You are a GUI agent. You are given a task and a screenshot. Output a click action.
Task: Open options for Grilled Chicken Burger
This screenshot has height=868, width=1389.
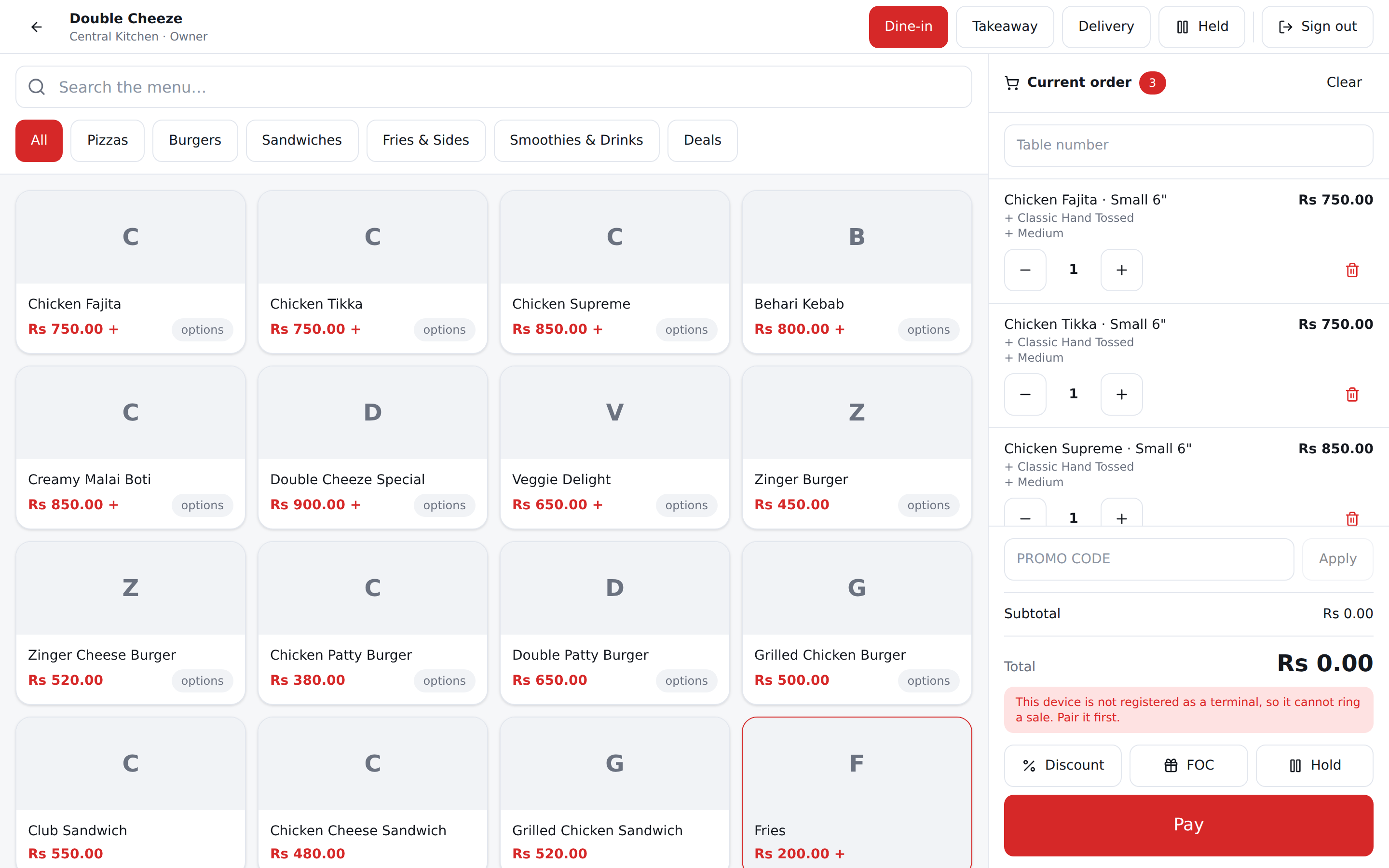point(928,681)
